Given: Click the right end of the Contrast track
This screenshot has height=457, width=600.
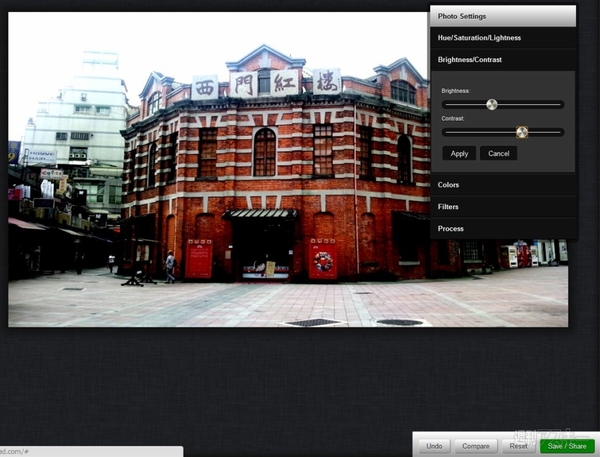Looking at the screenshot, I should point(561,132).
